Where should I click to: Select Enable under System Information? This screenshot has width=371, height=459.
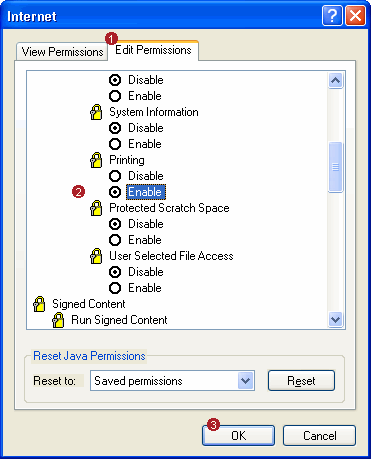[x=115, y=144]
